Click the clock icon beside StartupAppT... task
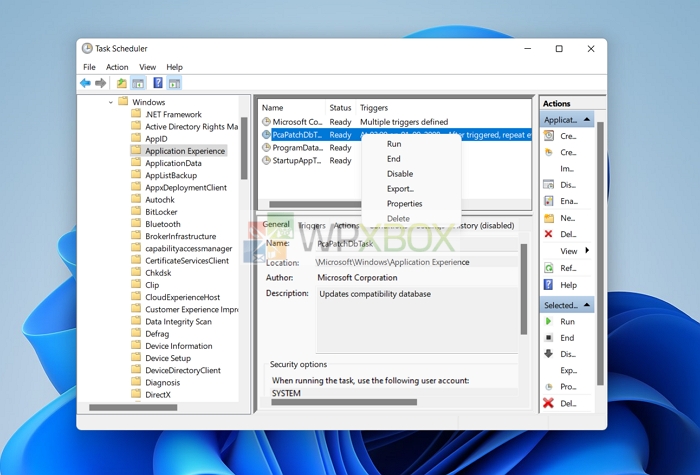The height and width of the screenshot is (475, 700). pyautogui.click(x=266, y=160)
